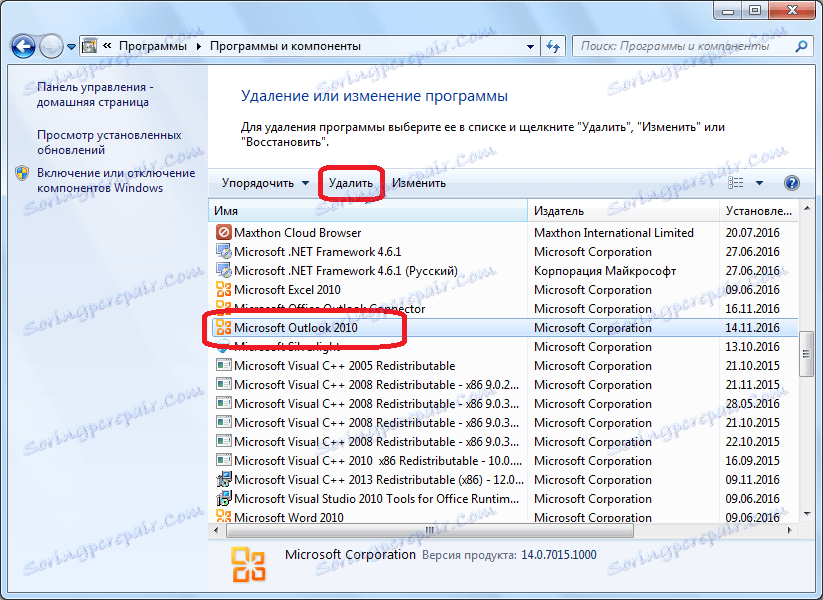Open Control Panel home page link
Image resolution: width=823 pixels, height=600 pixels.
click(94, 94)
